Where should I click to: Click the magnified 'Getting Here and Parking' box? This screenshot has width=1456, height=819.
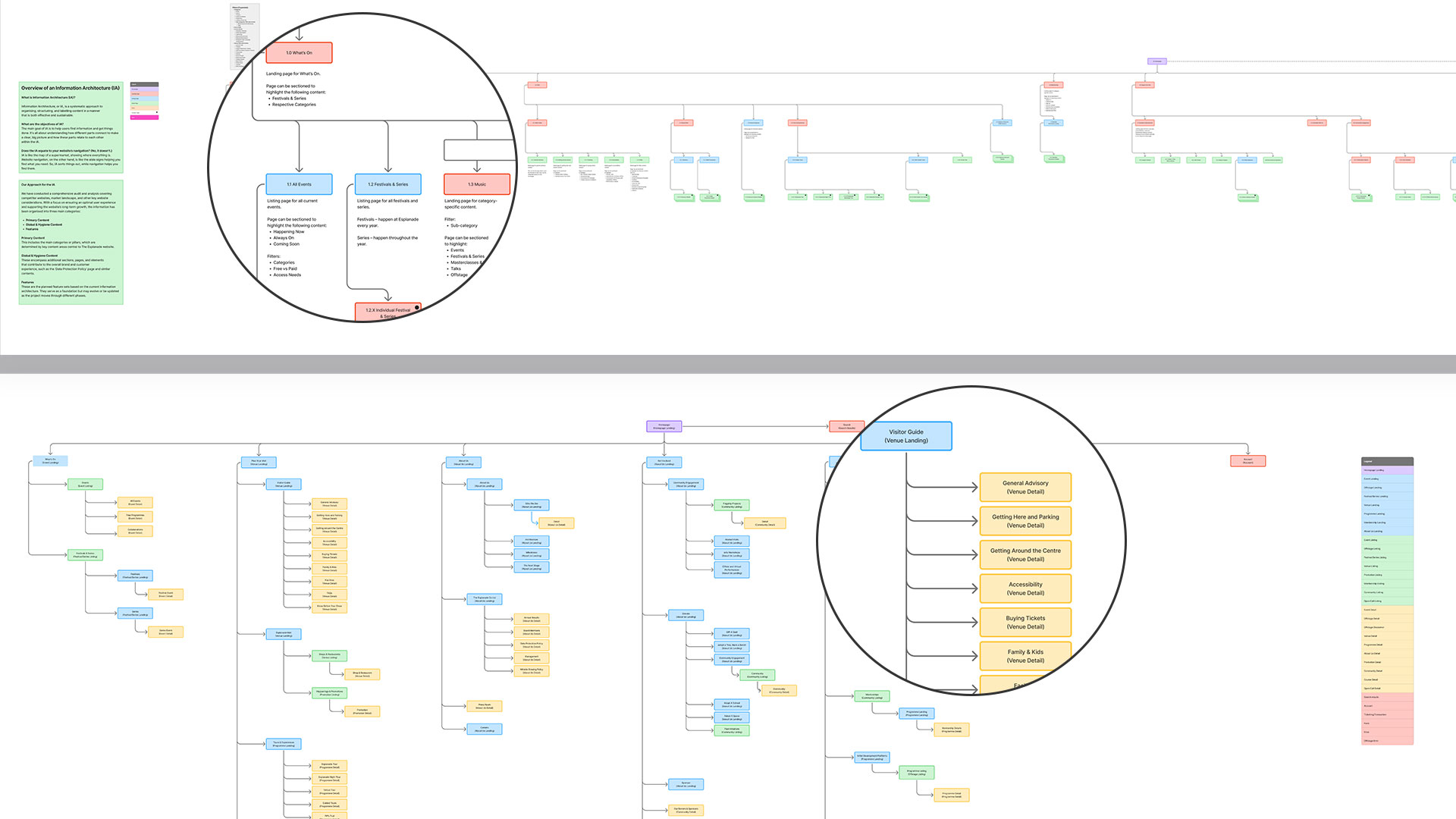coord(1025,521)
